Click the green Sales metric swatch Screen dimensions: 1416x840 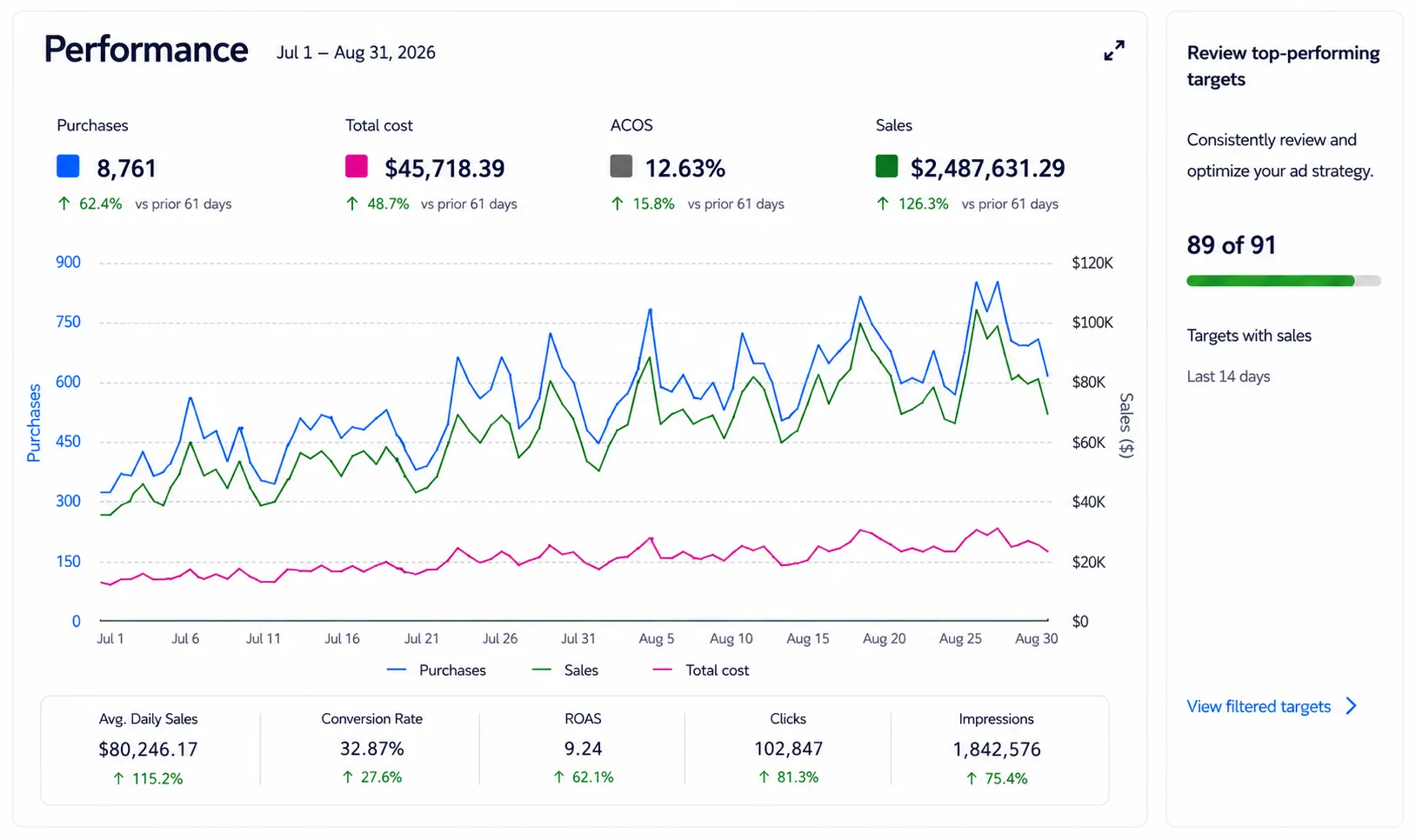(x=886, y=166)
